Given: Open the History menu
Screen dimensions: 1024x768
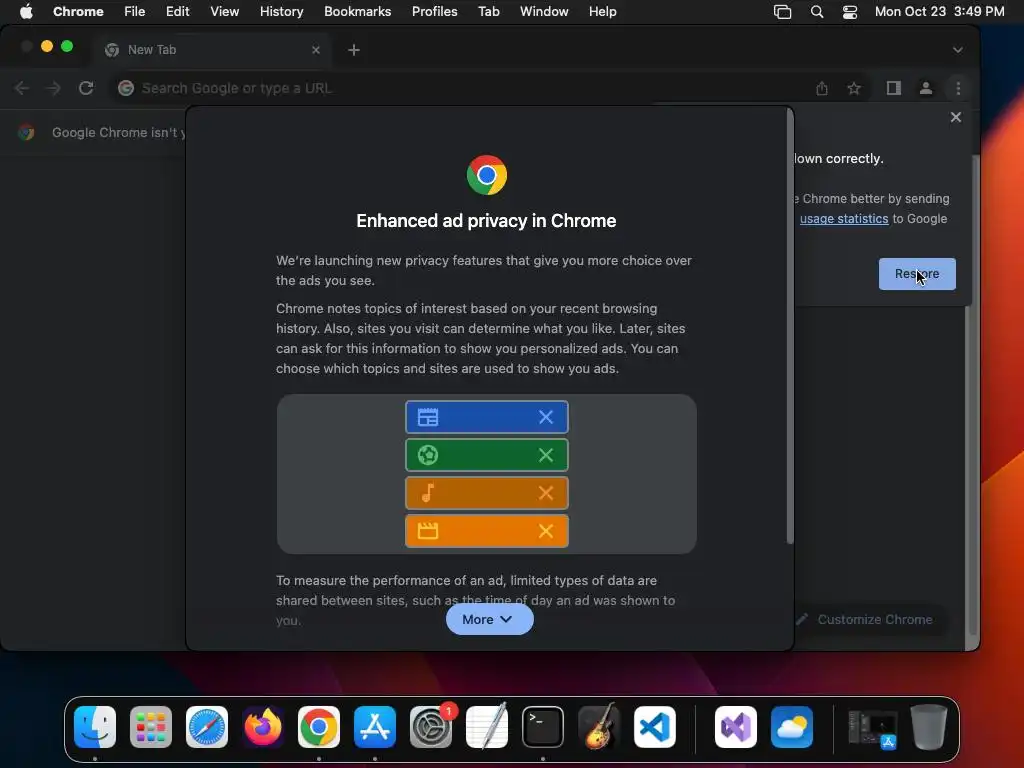Looking at the screenshot, I should tap(281, 11).
